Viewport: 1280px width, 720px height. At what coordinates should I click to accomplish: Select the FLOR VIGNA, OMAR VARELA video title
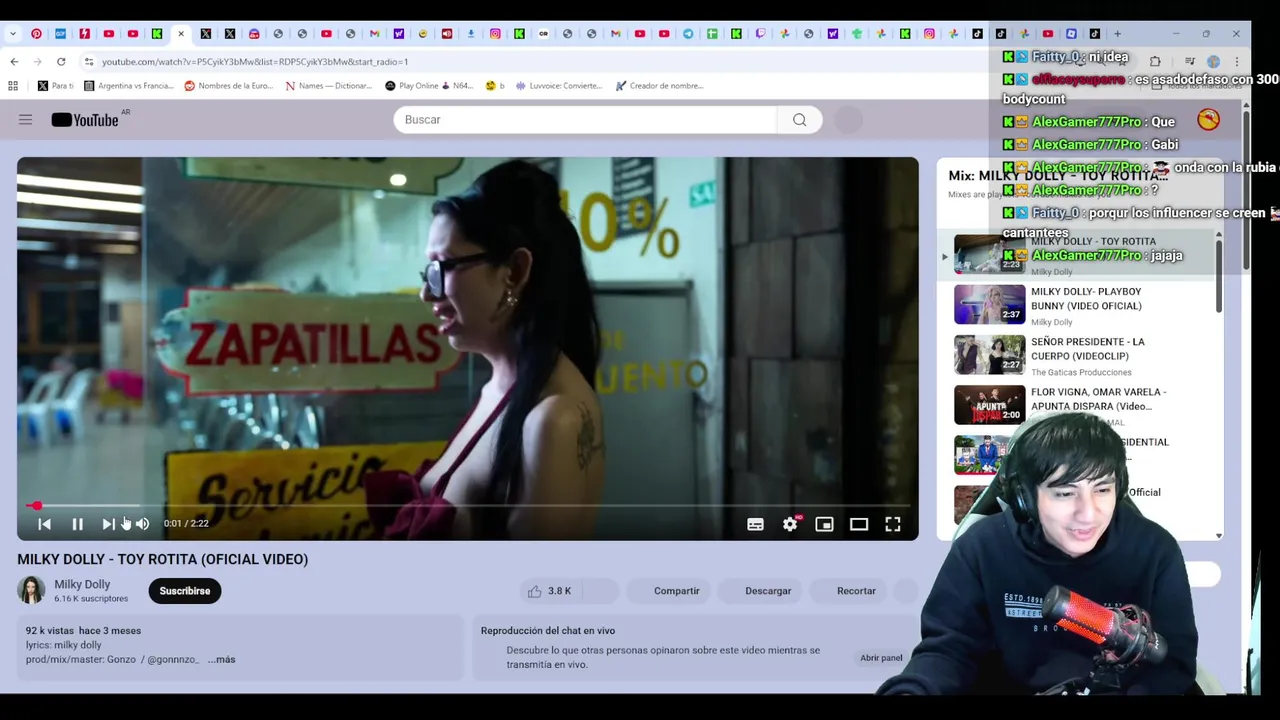pos(1098,399)
